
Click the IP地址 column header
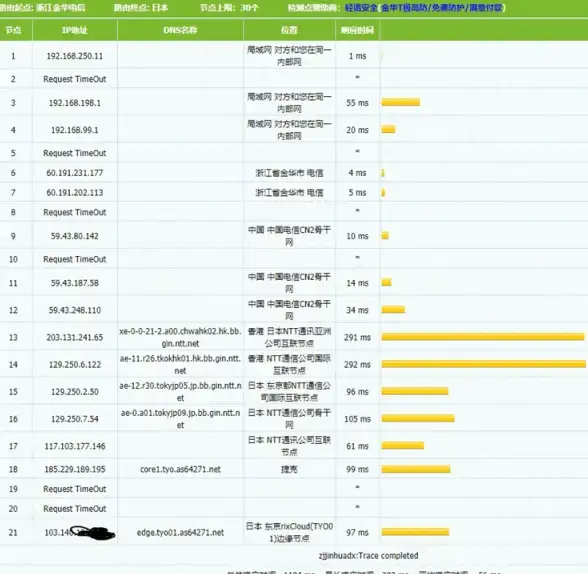pyautogui.click(x=75, y=30)
